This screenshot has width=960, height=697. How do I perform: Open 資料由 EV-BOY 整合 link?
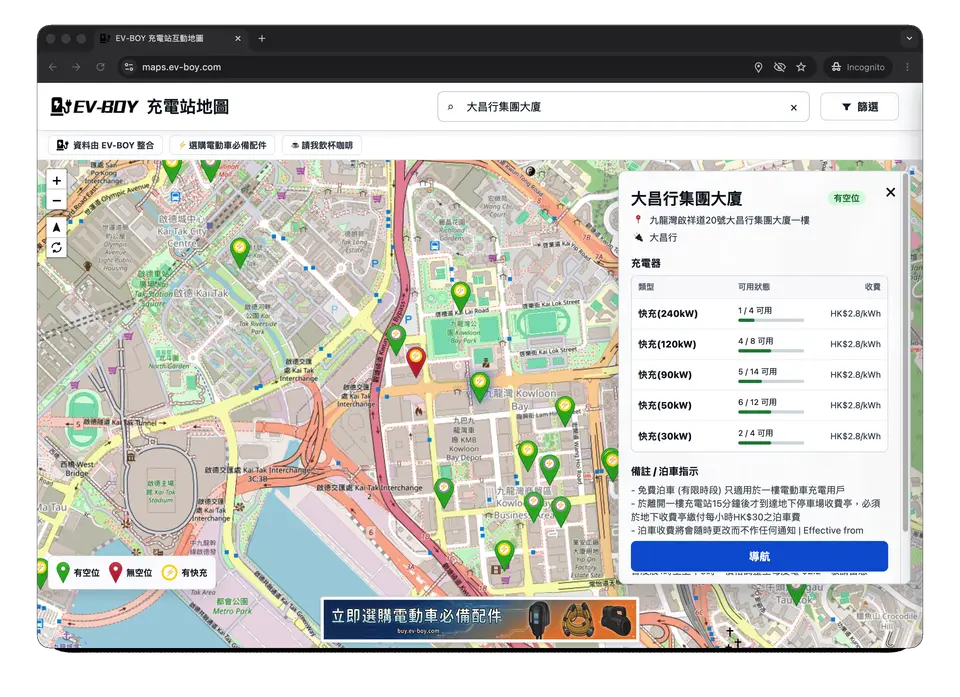pos(105,145)
